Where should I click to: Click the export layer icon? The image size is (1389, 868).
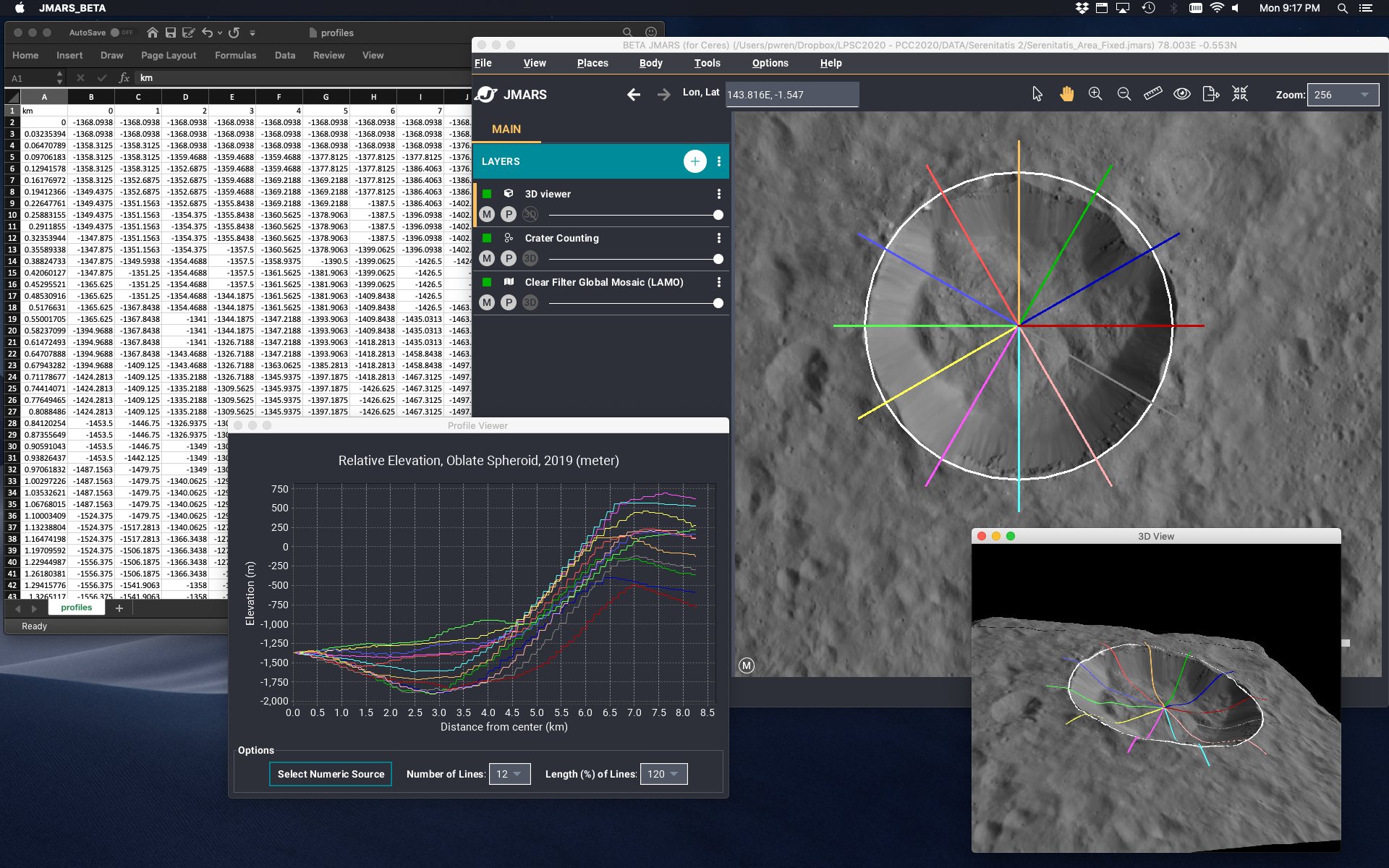click(x=1211, y=94)
